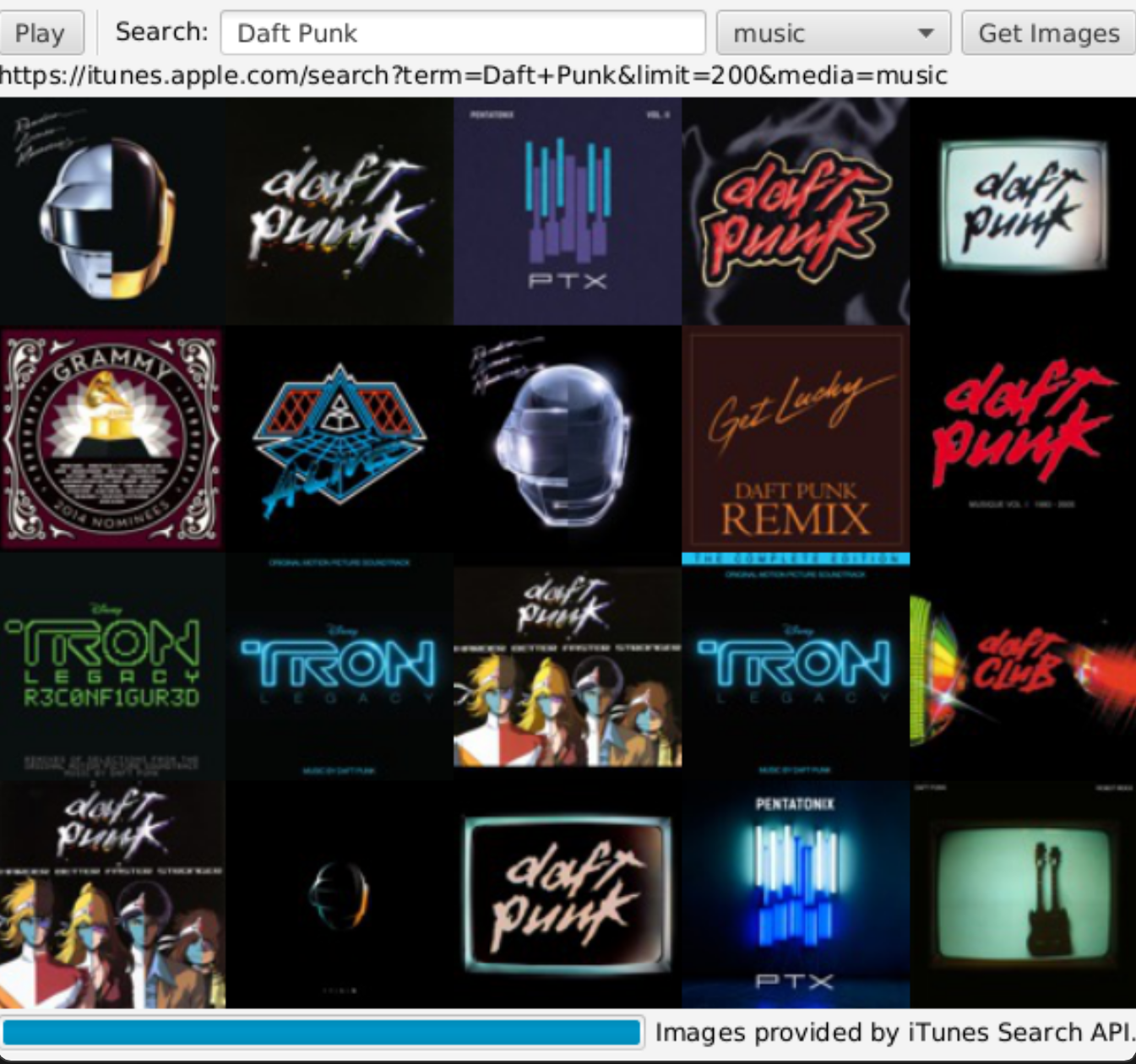Select the blue TRON Legacy soundtrack cover
The image size is (1136, 1064).
340,667
